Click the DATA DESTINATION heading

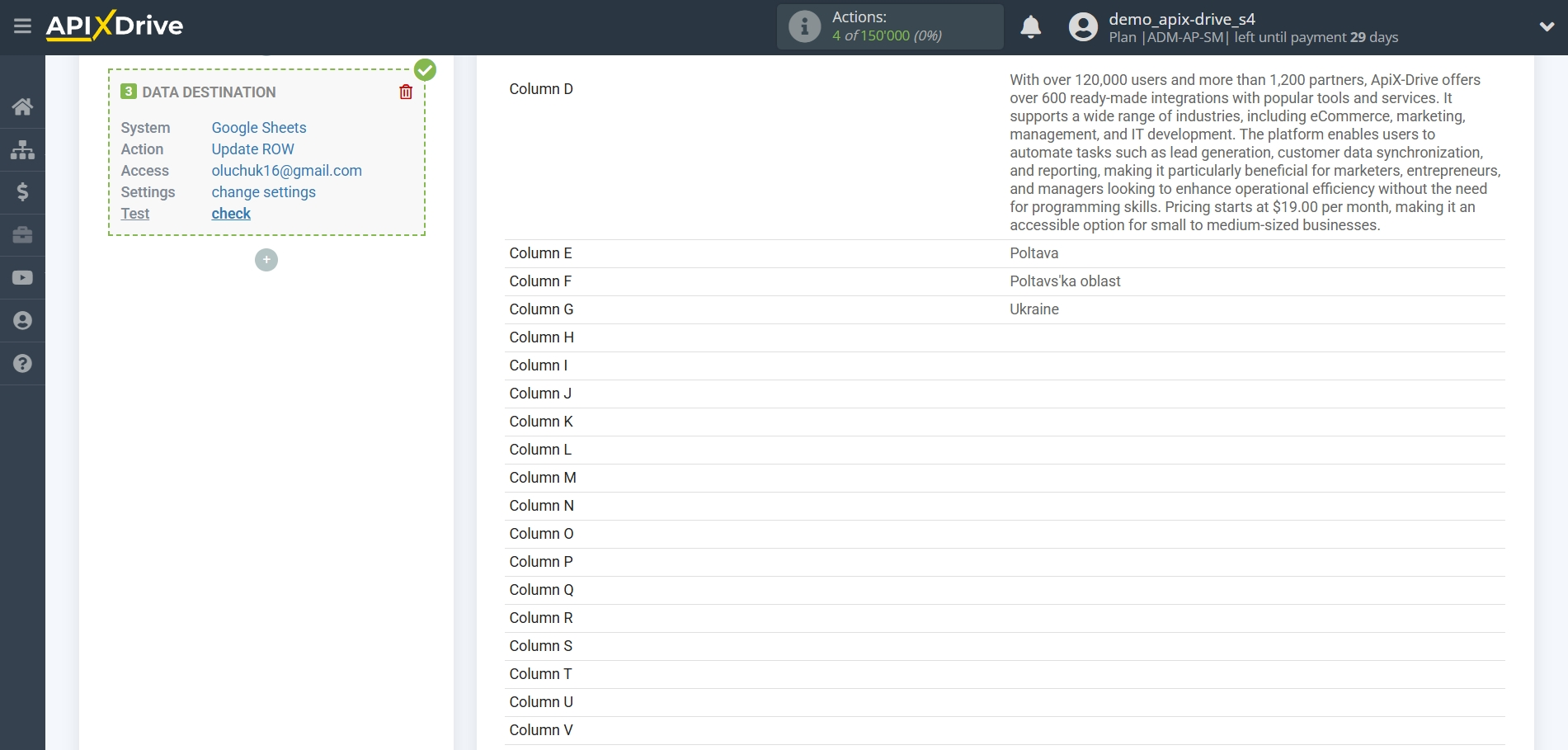tap(209, 92)
